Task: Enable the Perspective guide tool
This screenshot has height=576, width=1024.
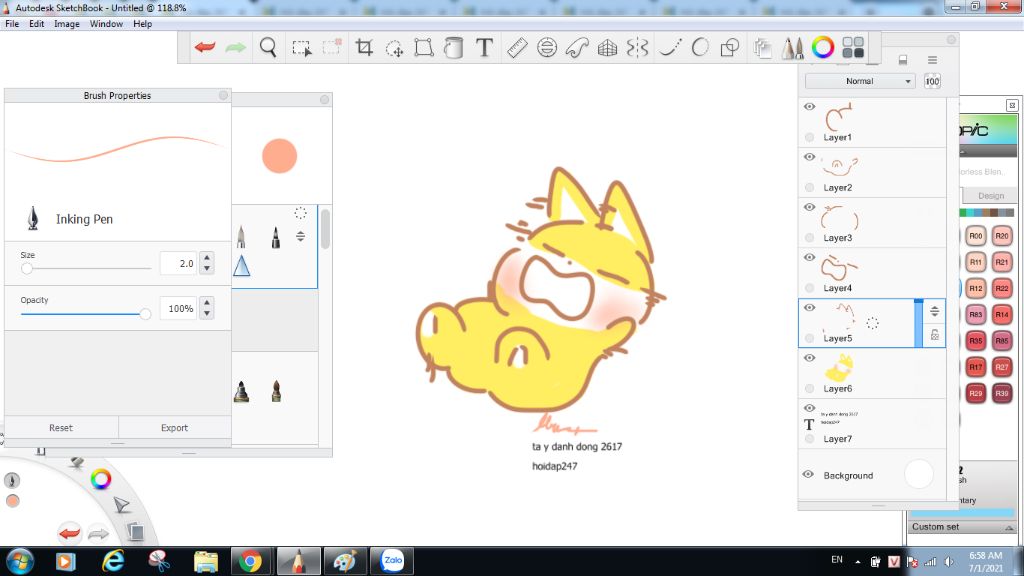Action: point(607,47)
